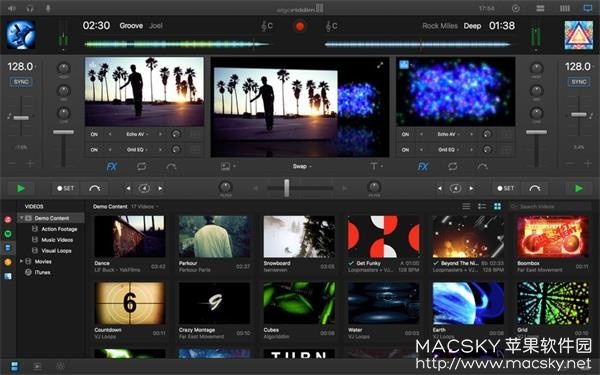Open the right deck FX panel
600x375 pixels.
[x=423, y=166]
